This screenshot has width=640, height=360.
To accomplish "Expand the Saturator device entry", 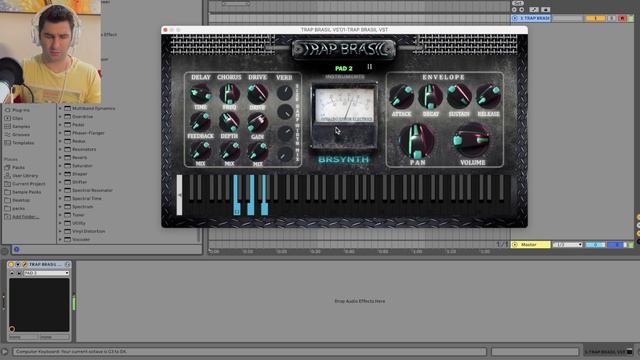I will 60,166.
